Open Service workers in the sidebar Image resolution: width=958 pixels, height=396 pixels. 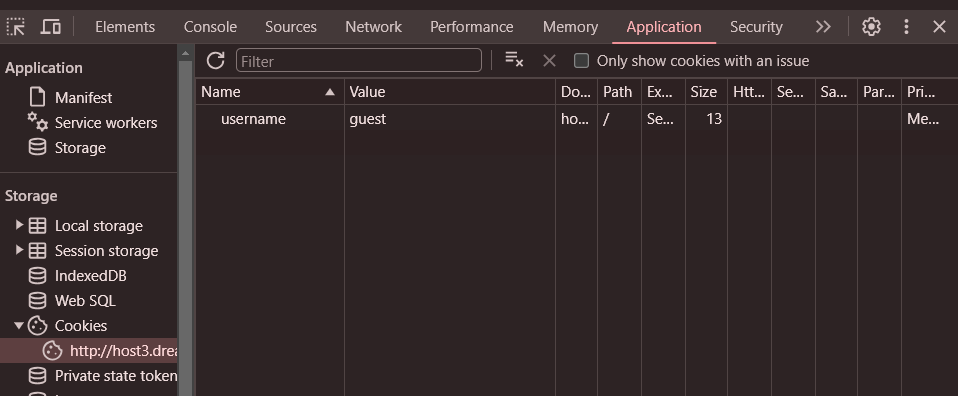pos(106,123)
